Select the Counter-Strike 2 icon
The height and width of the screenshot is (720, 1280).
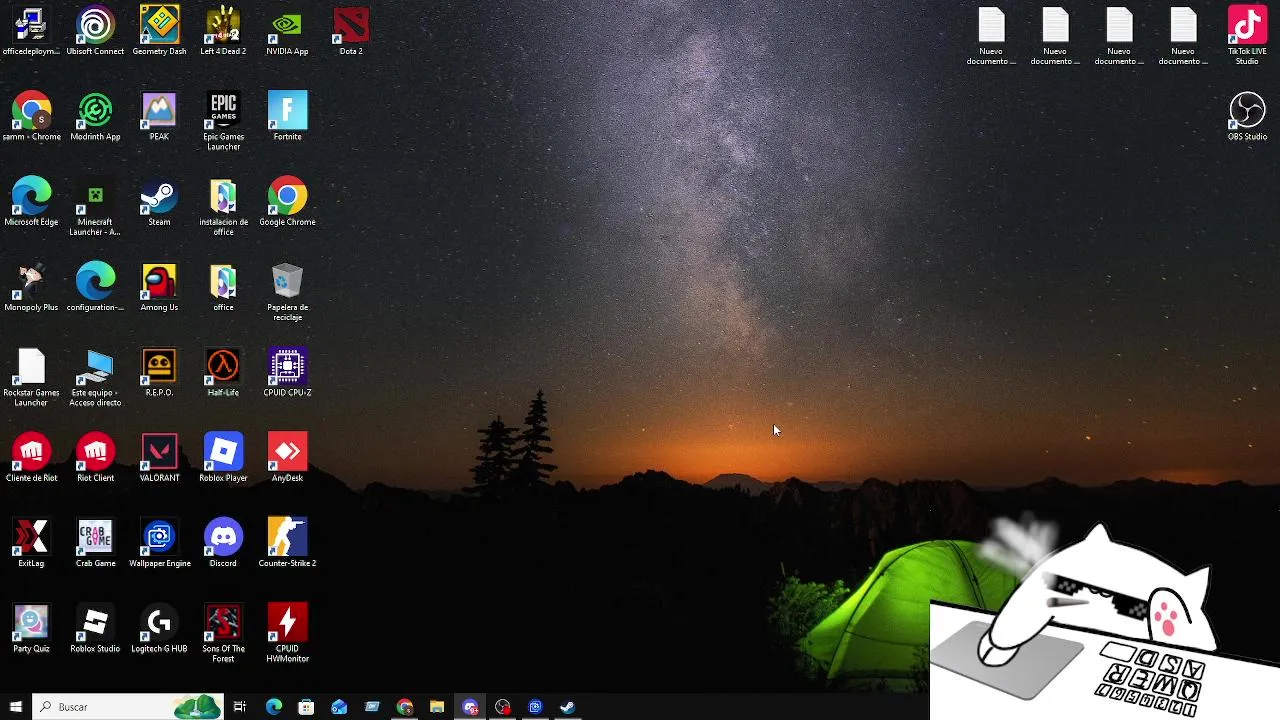pos(287,544)
